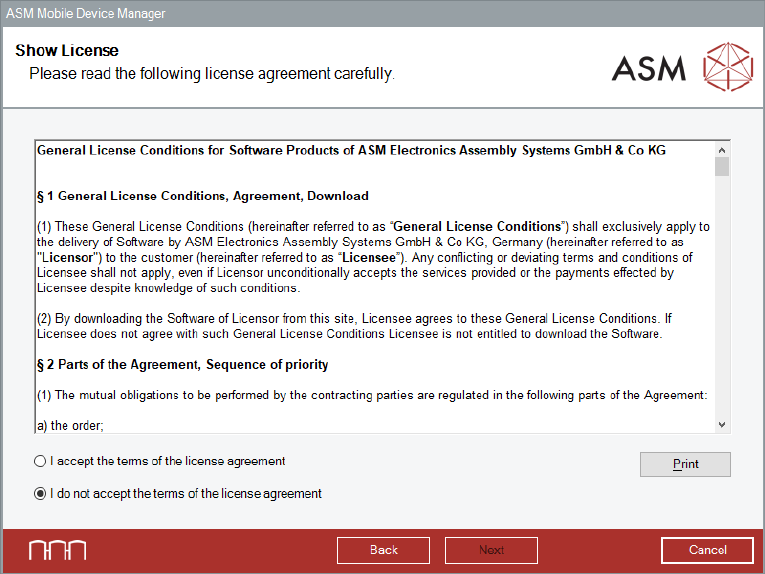This screenshot has width=765, height=574.
Task: Click the '§ 2 Parts of the Agreement' heading
Action: click(182, 365)
